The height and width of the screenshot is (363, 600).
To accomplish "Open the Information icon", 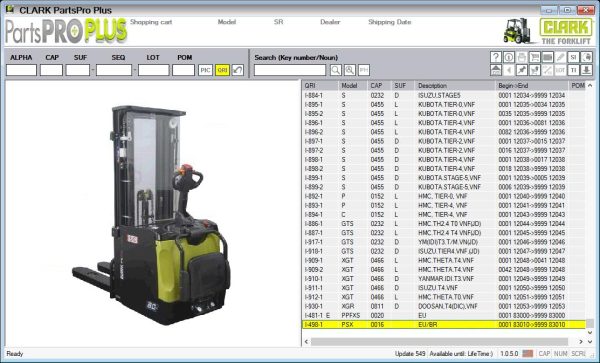I will point(509,57).
